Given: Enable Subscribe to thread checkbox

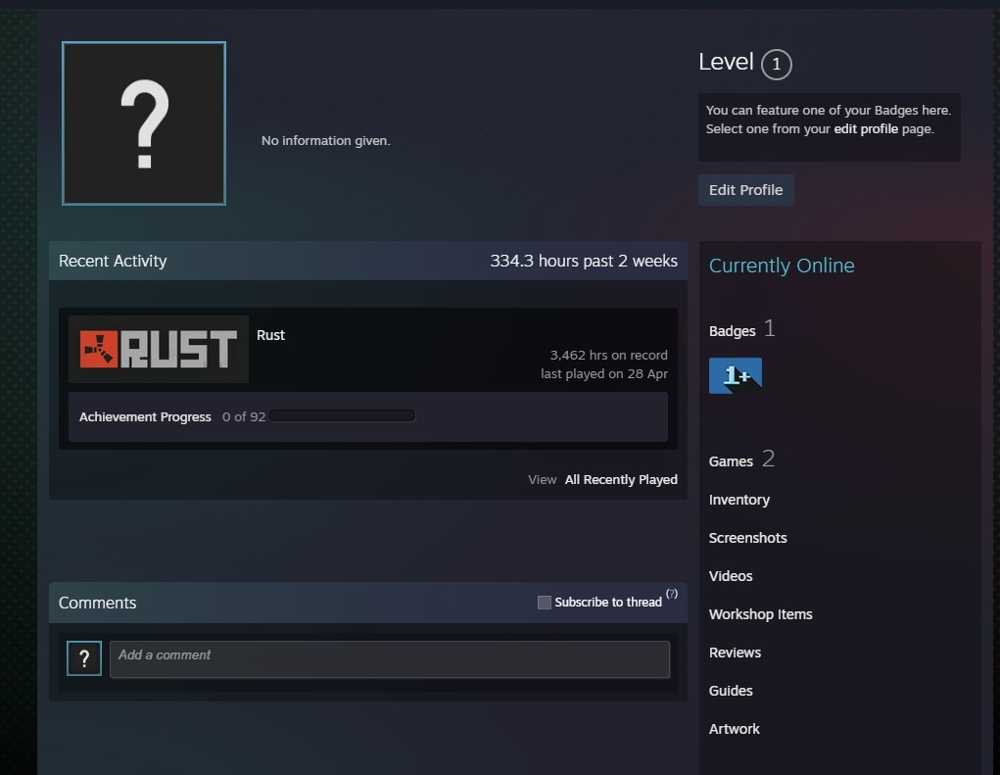Looking at the screenshot, I should coord(544,602).
